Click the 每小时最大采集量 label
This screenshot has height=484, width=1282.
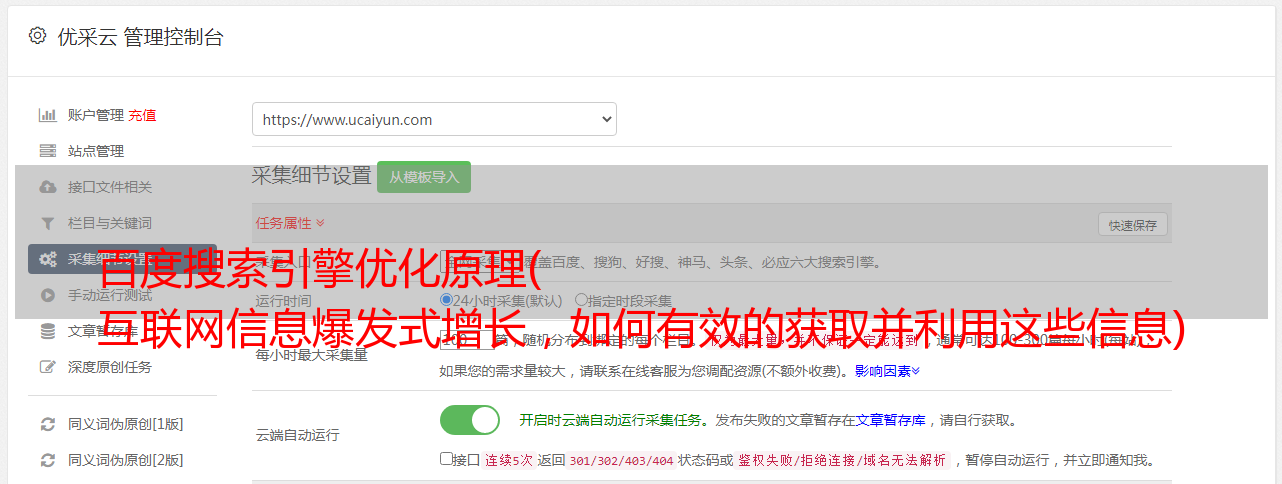tap(311, 355)
